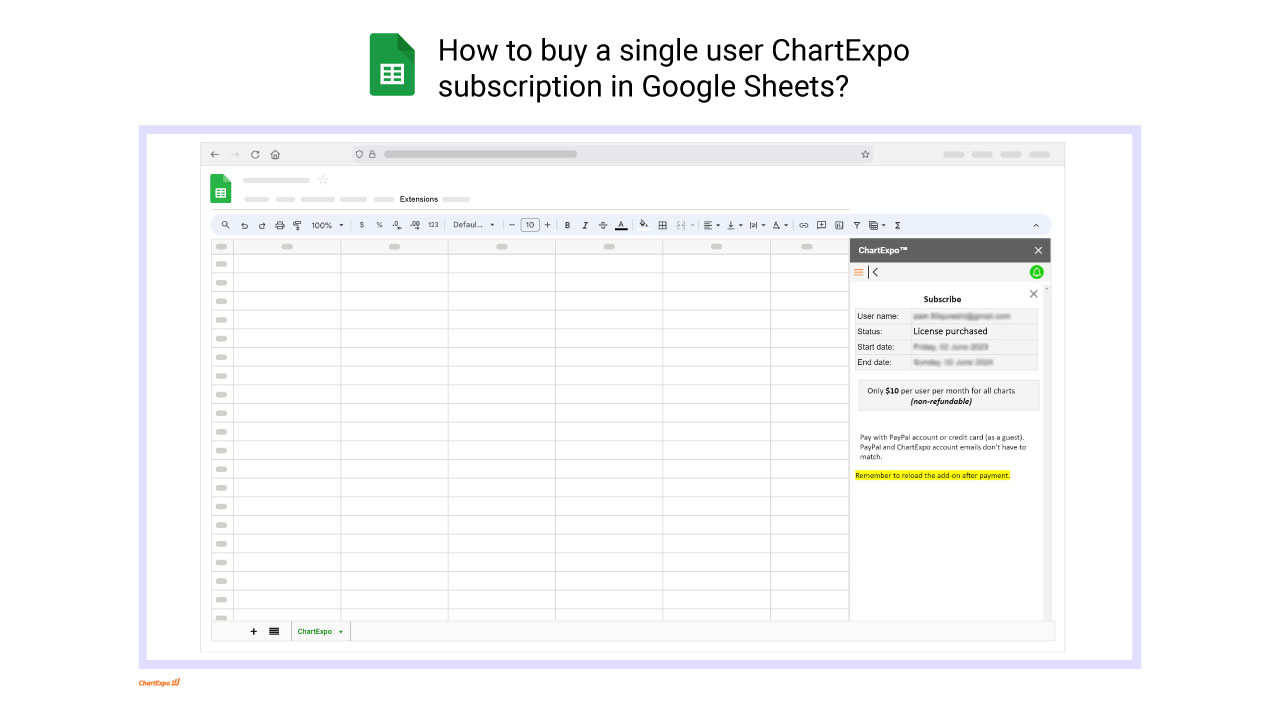Open the zoom 100% dropdown
Screen dimensions: 1280x720
point(327,225)
